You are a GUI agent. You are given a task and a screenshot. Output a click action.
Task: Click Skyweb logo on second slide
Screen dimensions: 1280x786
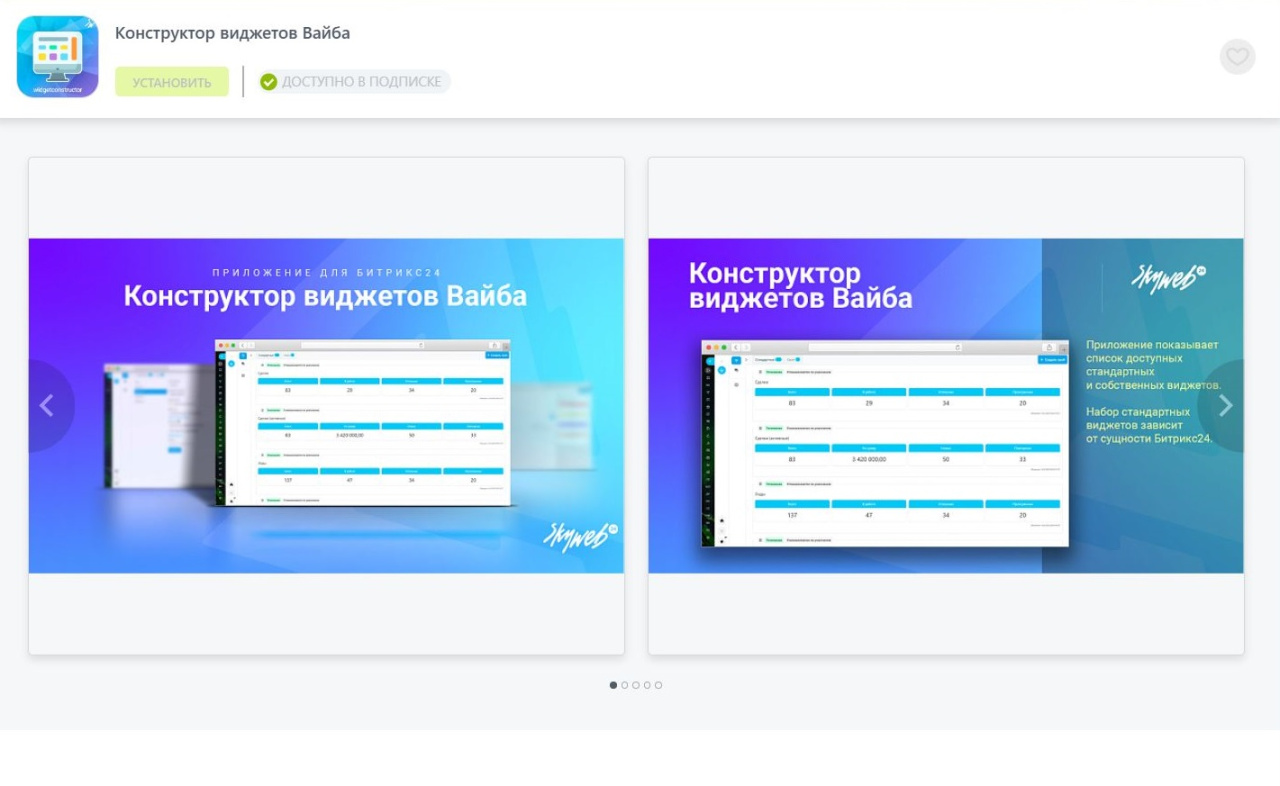[x=1167, y=279]
